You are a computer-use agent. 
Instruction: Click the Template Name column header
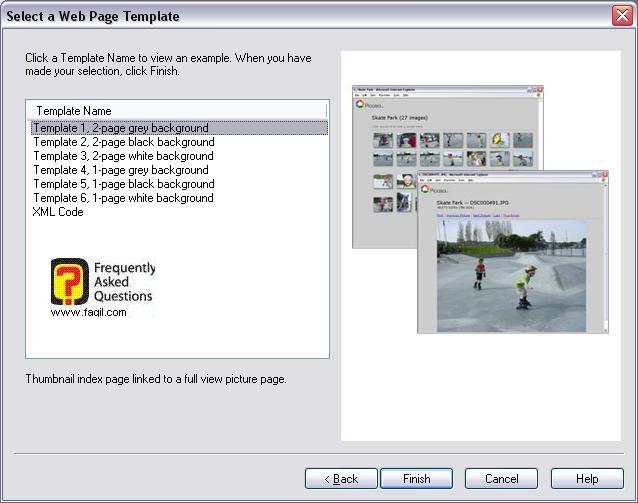pyautogui.click(x=176, y=110)
